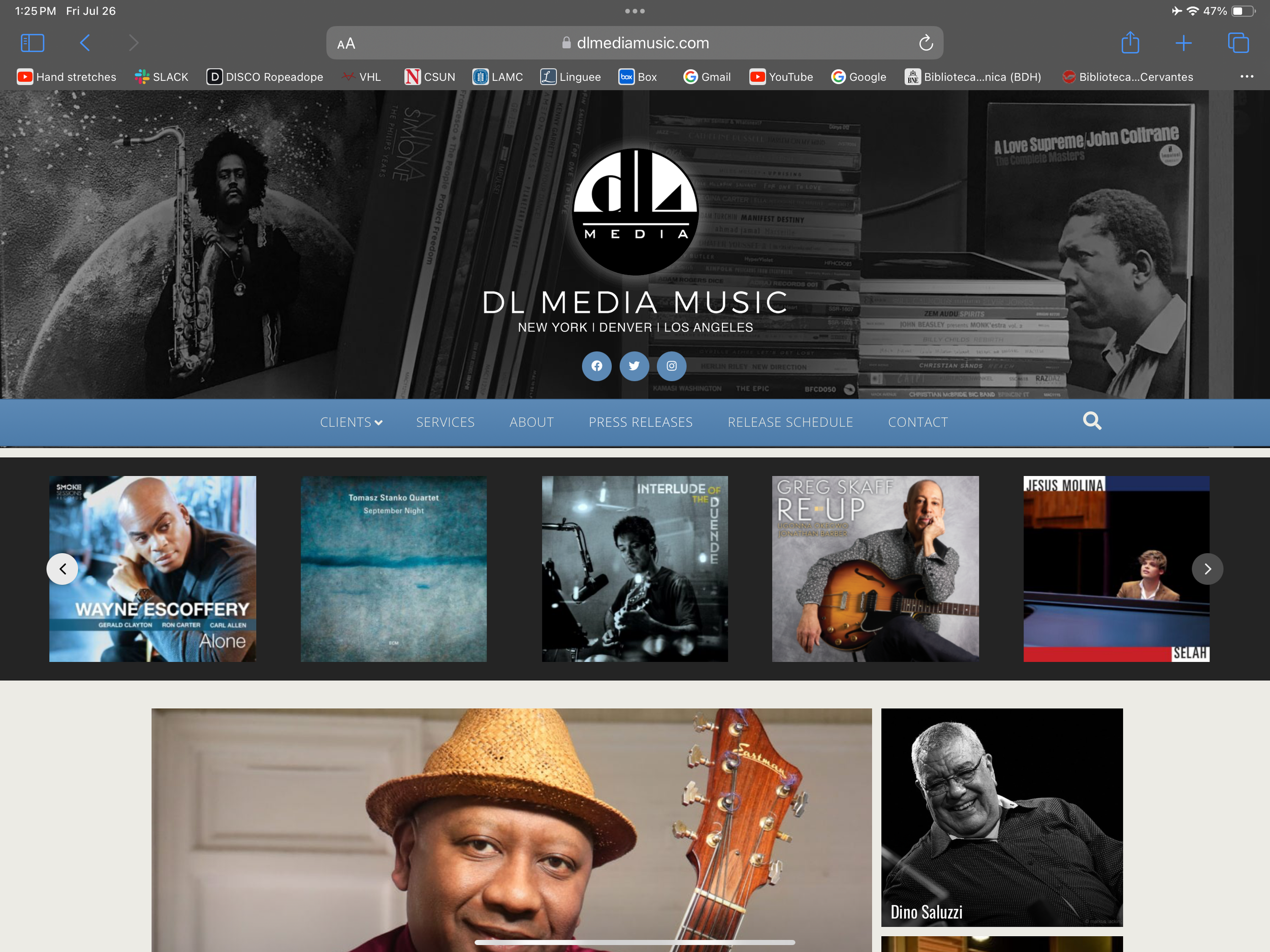Show more bookmarks via ellipsis
Viewport: 1270px width, 952px height.
pos(1247,76)
